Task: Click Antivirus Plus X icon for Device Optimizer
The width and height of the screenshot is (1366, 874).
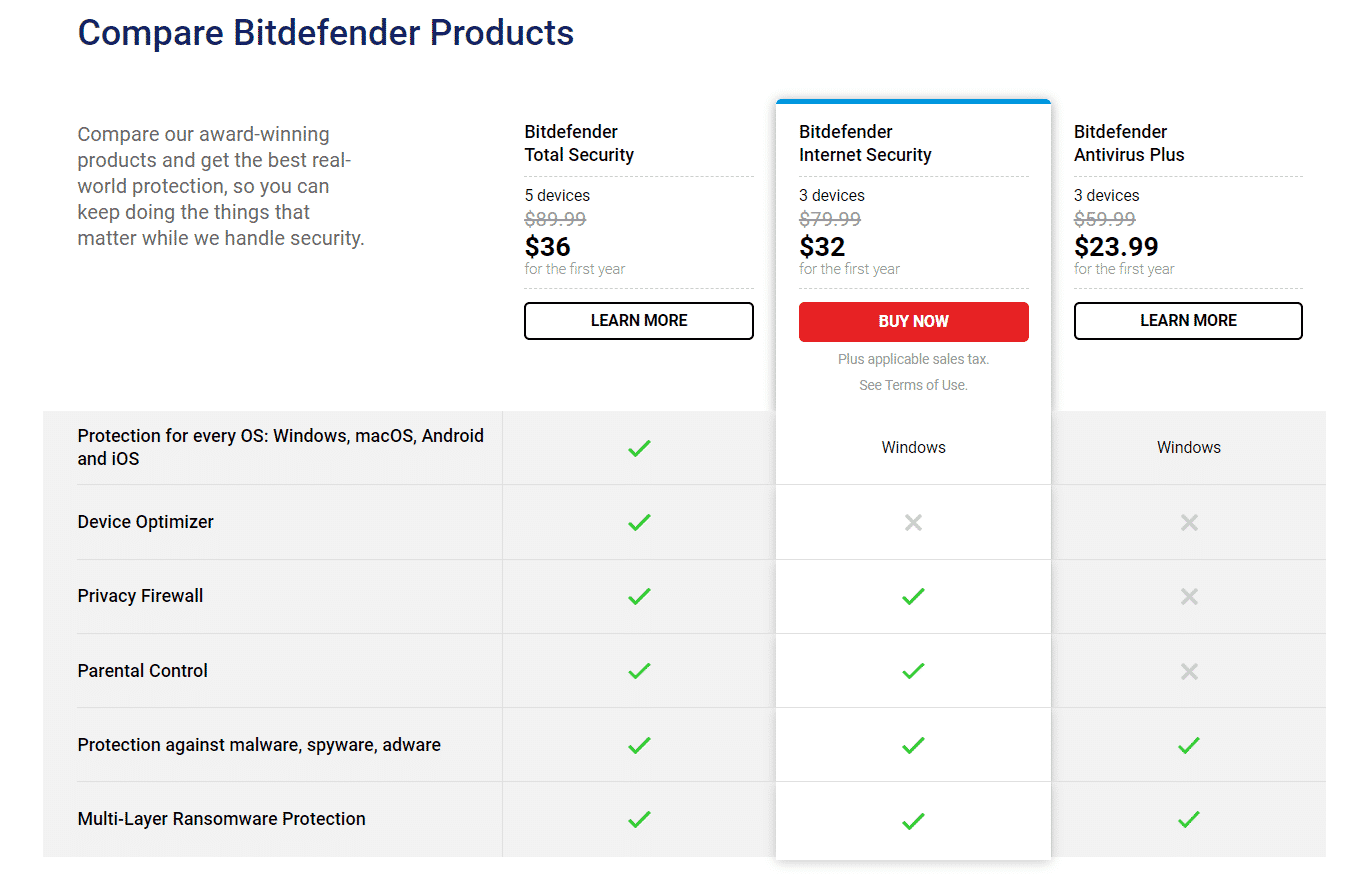Action: click(1189, 522)
